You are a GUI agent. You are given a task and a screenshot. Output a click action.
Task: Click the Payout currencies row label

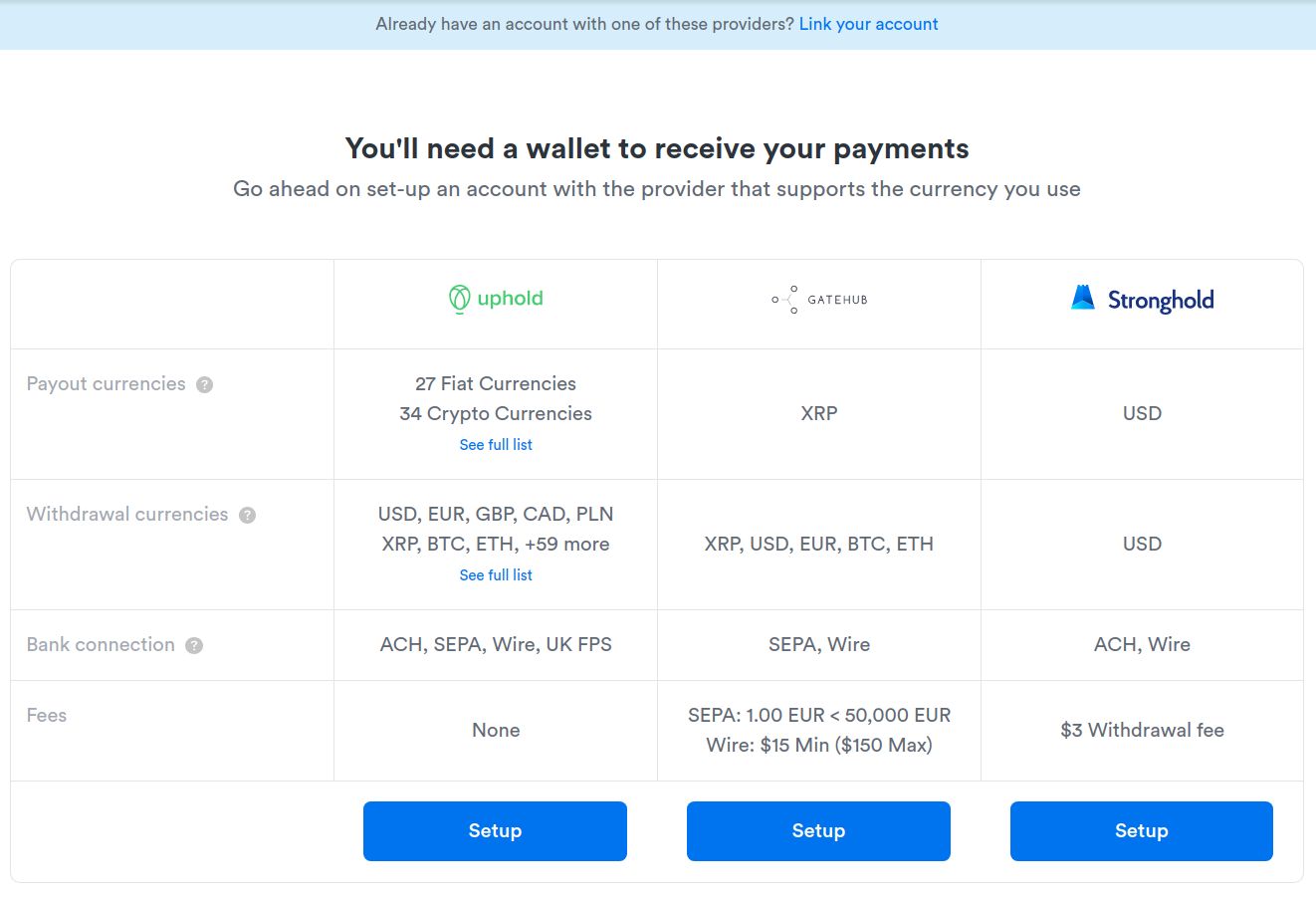tap(107, 384)
